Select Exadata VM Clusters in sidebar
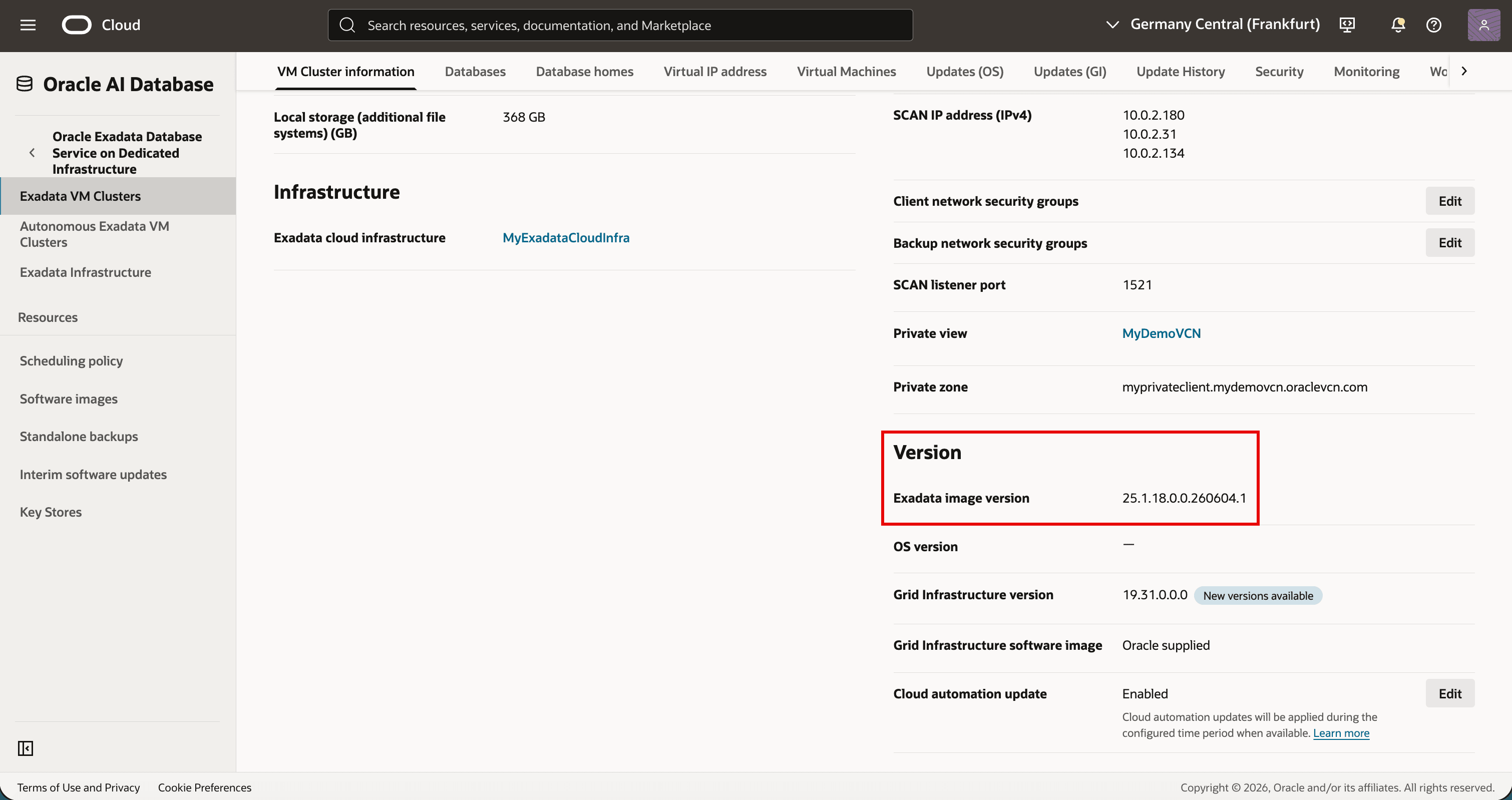 (x=118, y=195)
